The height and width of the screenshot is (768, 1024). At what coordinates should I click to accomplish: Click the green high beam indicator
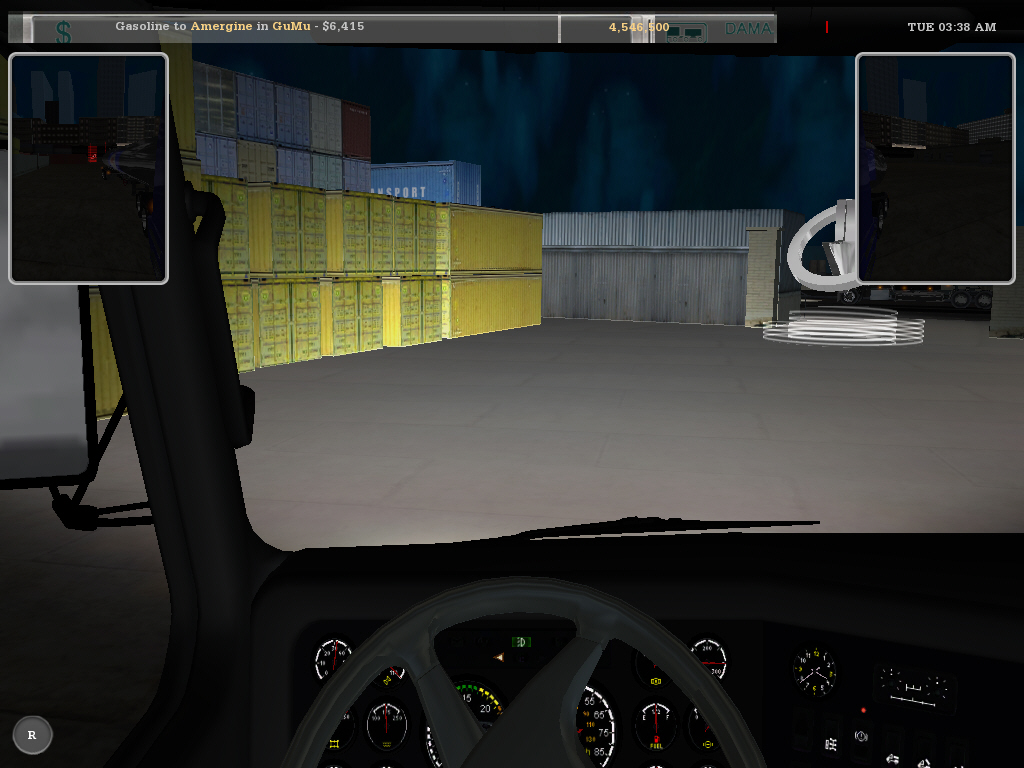pyautogui.click(x=521, y=641)
